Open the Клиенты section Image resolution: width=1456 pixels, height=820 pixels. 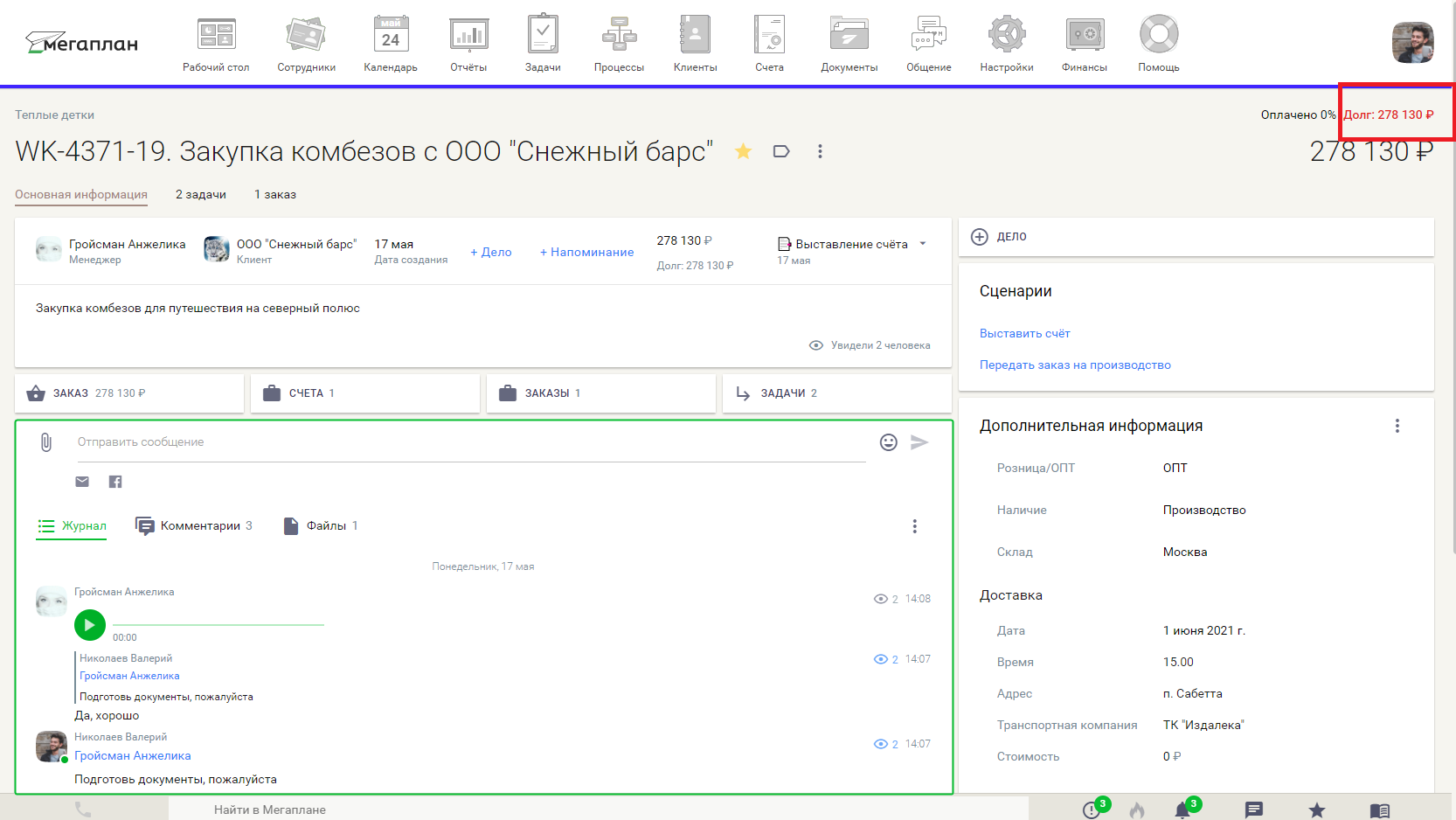pyautogui.click(x=695, y=44)
